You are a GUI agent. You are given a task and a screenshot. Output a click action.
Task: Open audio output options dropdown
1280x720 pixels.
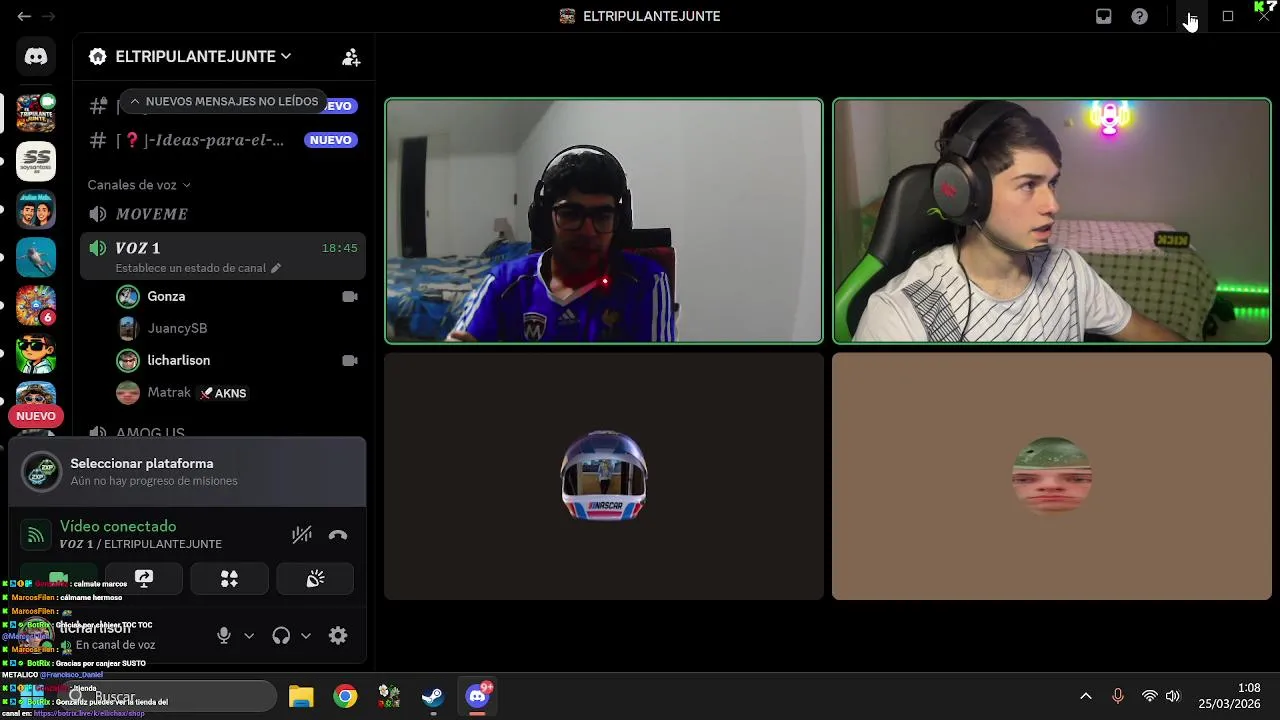[x=306, y=636]
